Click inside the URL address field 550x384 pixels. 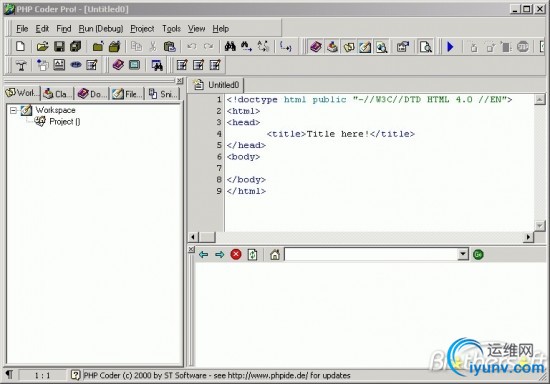click(371, 254)
